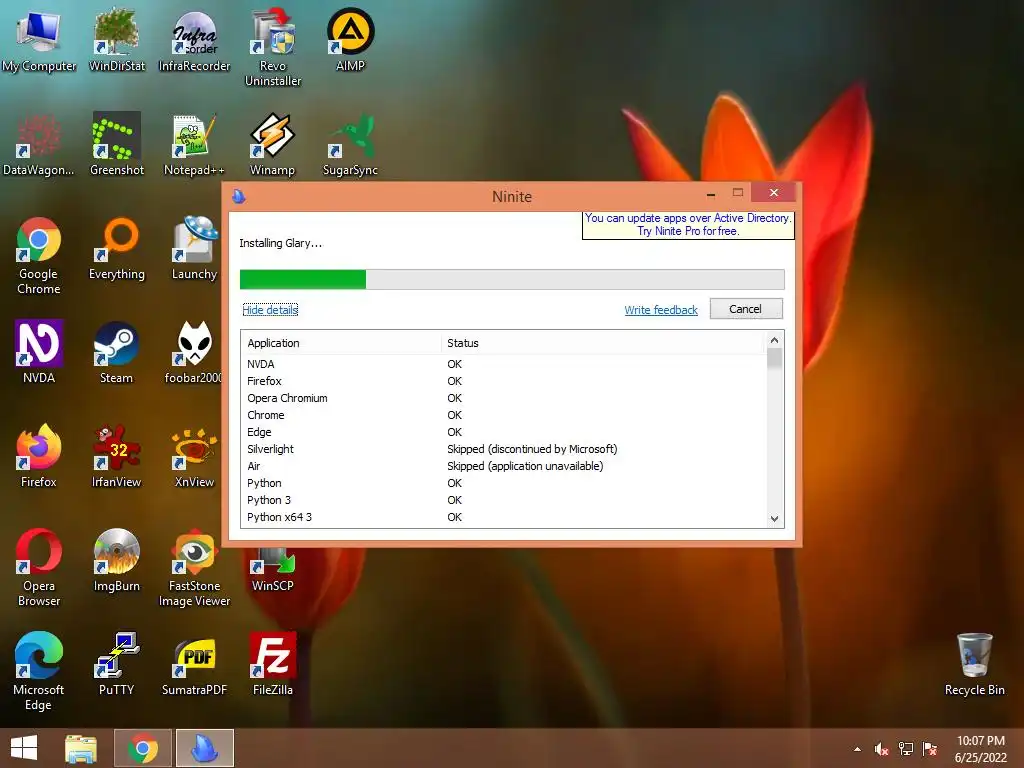
Task: Click the DataWagon desktop shortcut
Action: pyautogui.click(x=39, y=144)
